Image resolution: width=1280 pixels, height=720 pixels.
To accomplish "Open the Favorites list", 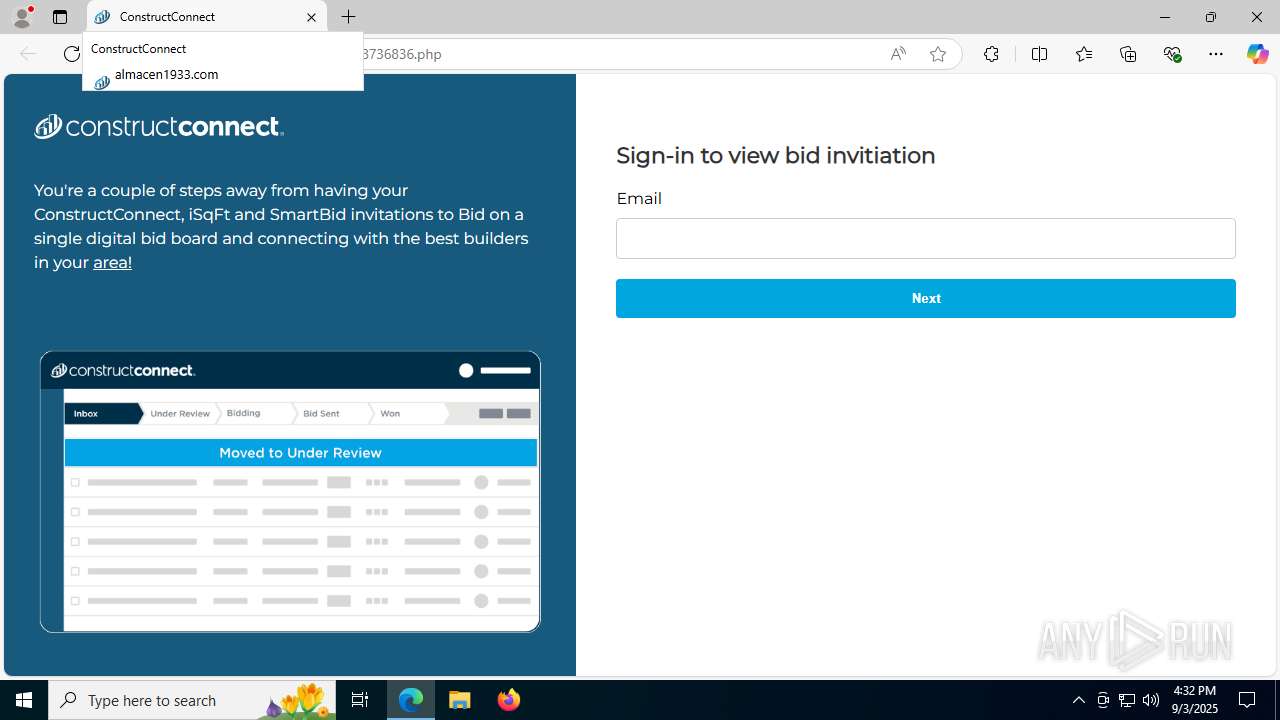I will click(1084, 54).
